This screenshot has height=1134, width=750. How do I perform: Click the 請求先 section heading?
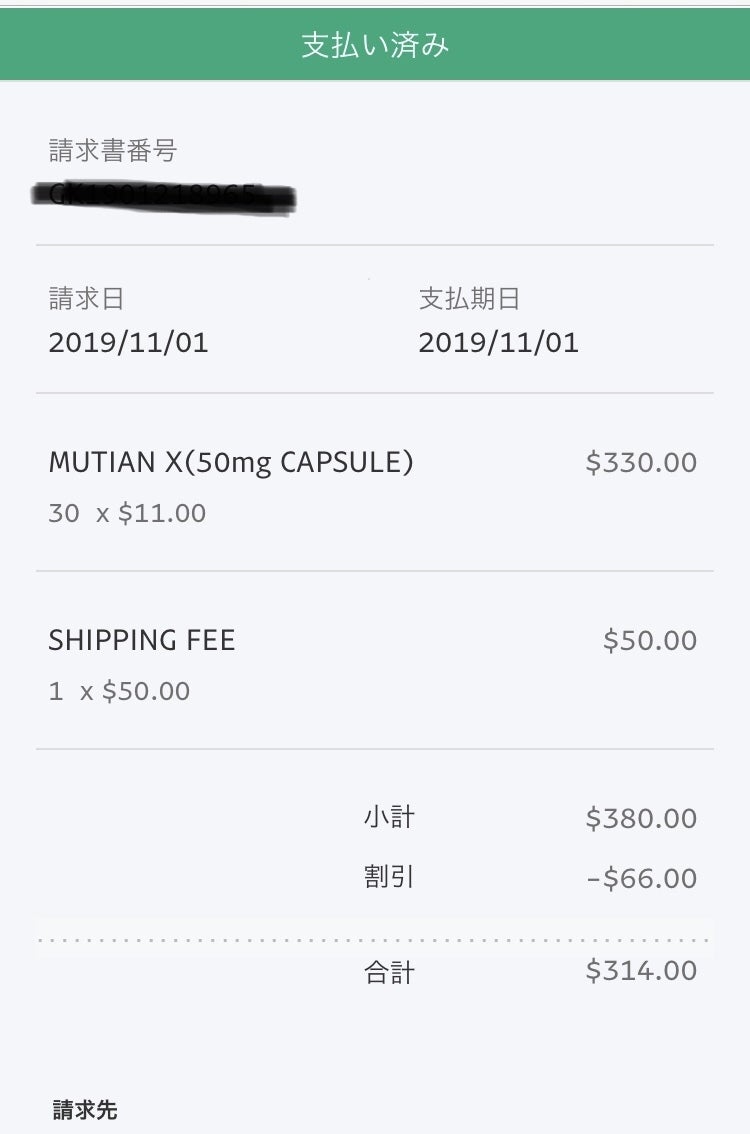pyautogui.click(x=85, y=1109)
